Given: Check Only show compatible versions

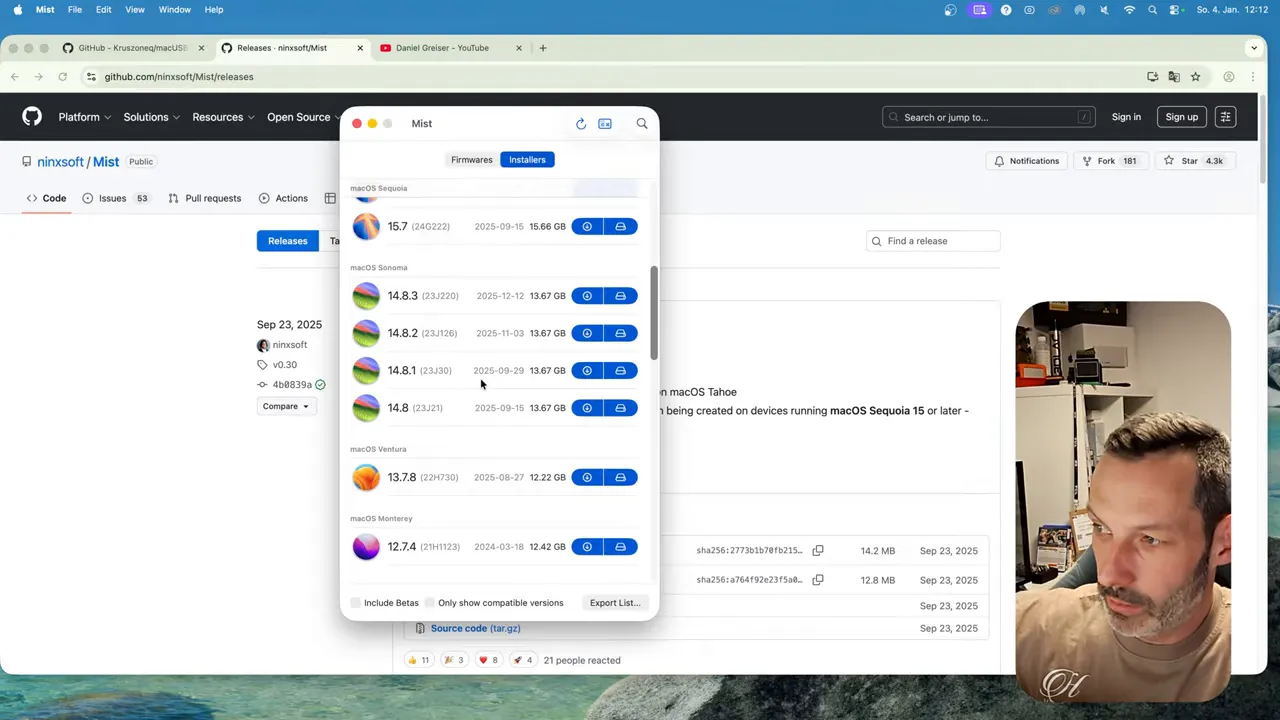Looking at the screenshot, I should [x=429, y=602].
